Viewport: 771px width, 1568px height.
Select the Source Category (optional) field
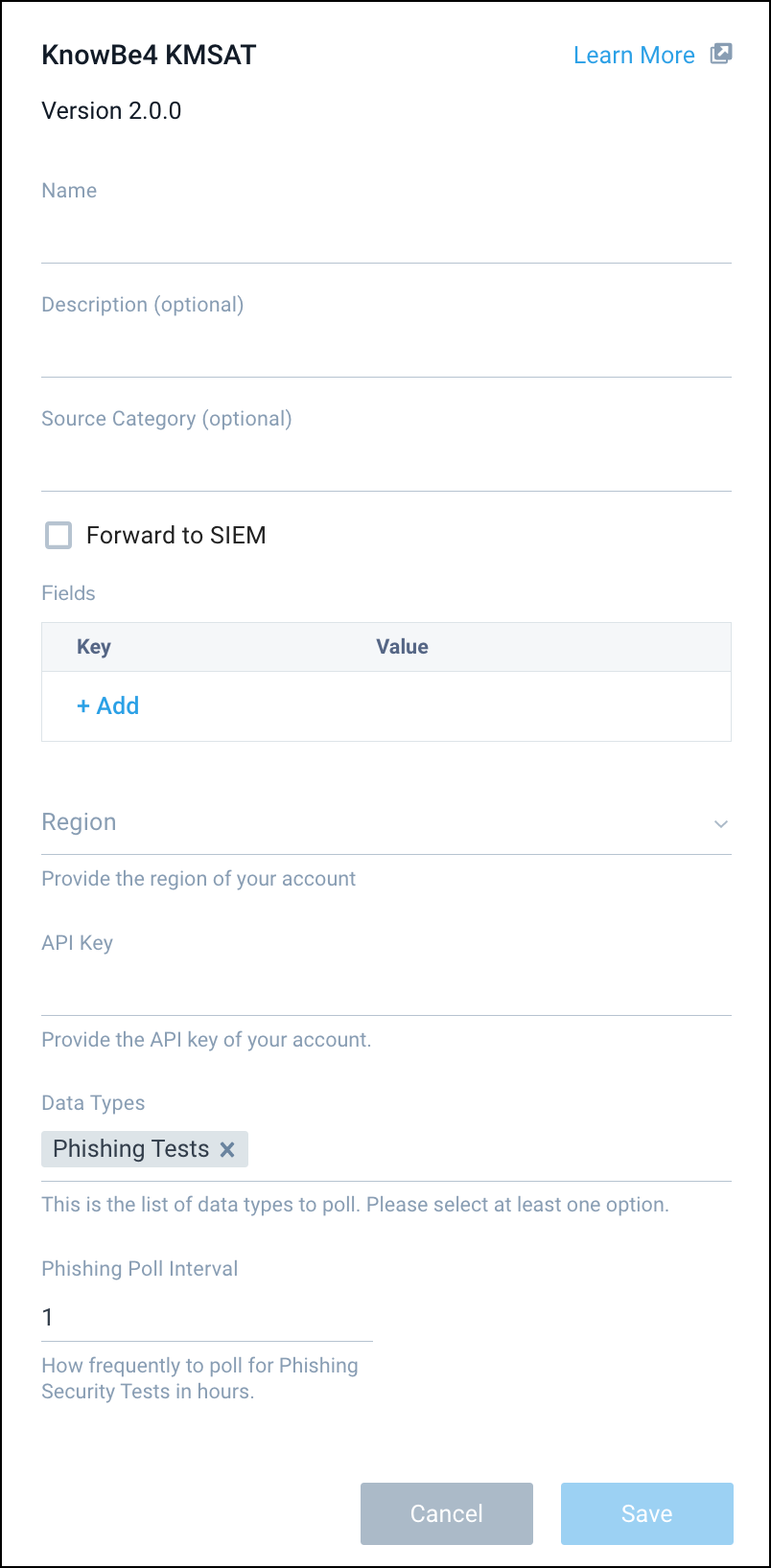point(385,468)
